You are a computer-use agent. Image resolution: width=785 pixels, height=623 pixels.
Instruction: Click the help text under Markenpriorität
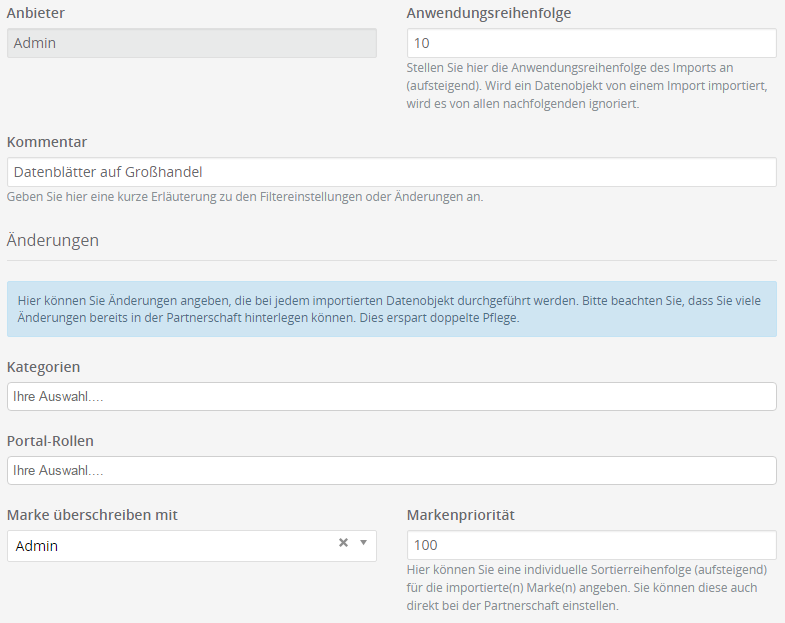point(590,588)
